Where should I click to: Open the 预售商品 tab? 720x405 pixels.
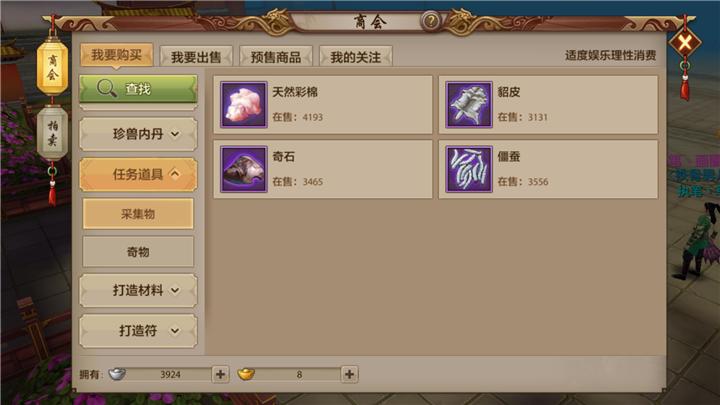click(276, 57)
